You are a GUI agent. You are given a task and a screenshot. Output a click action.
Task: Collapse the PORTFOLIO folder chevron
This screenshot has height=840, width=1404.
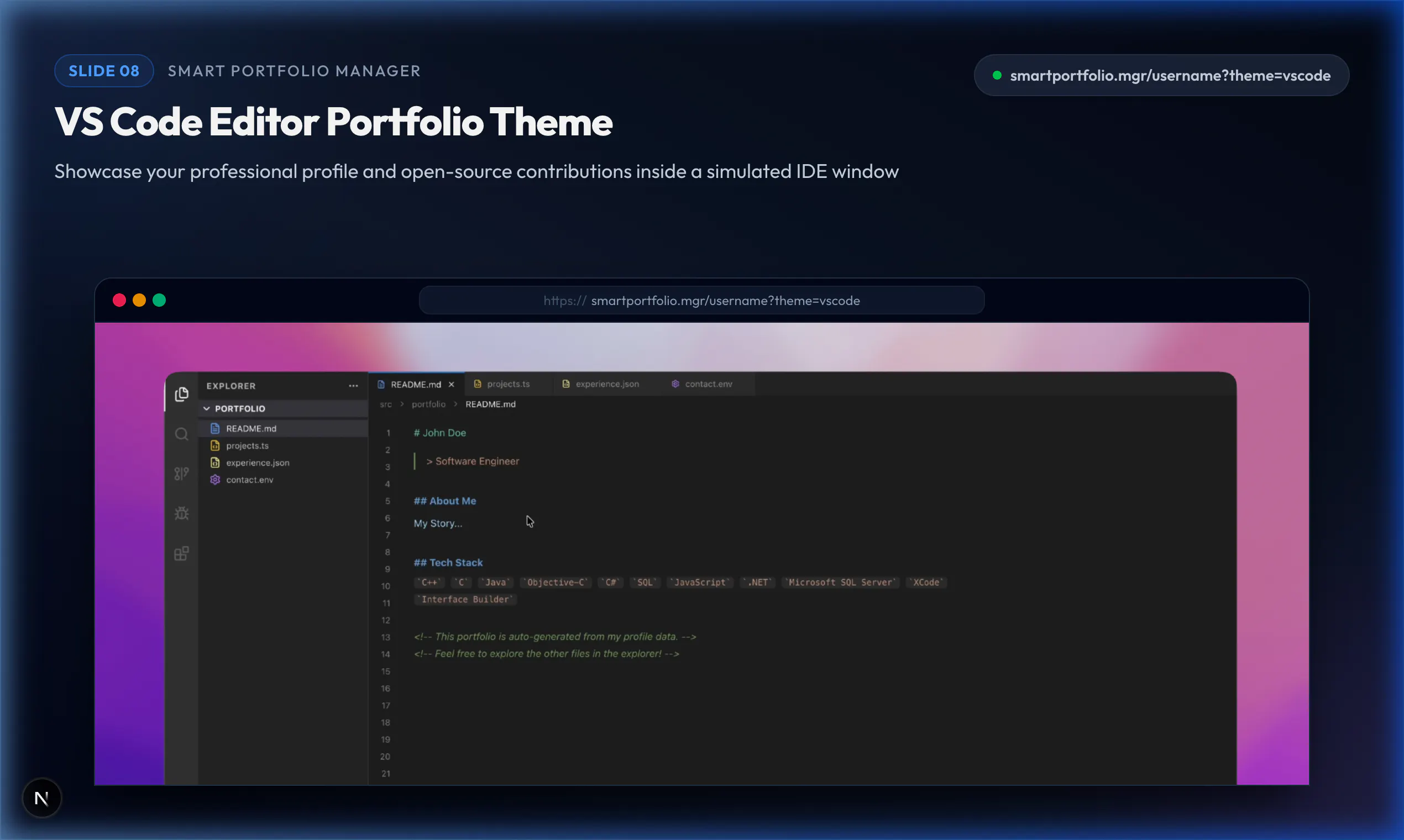point(207,408)
